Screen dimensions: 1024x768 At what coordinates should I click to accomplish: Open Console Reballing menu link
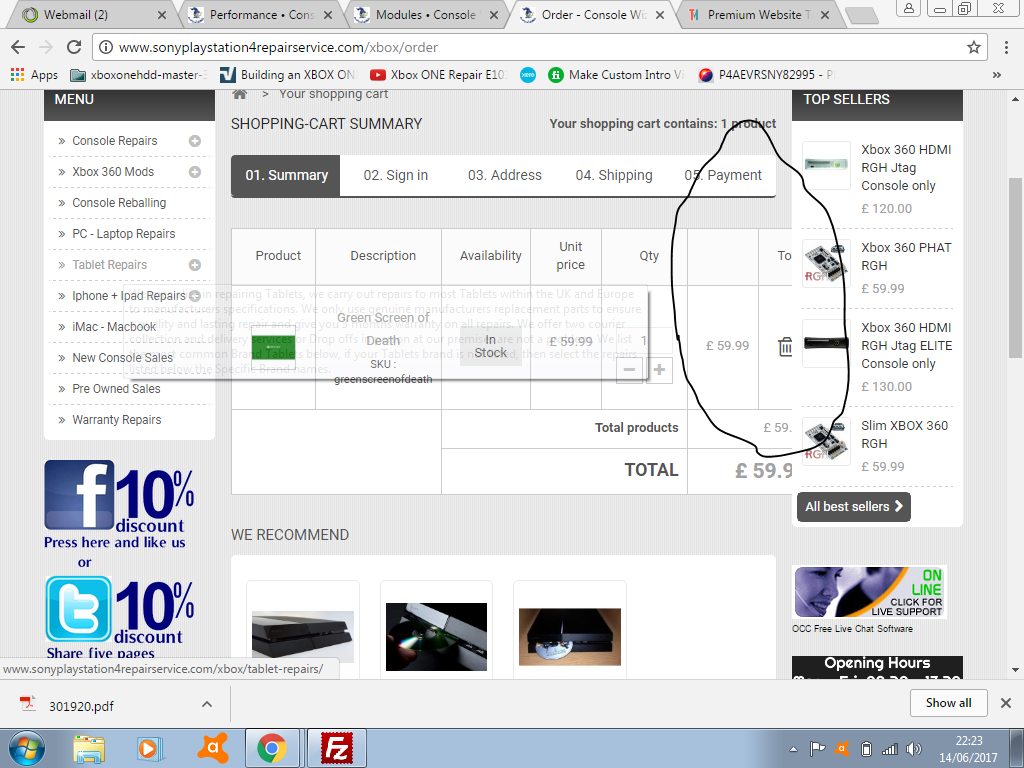[119, 203]
